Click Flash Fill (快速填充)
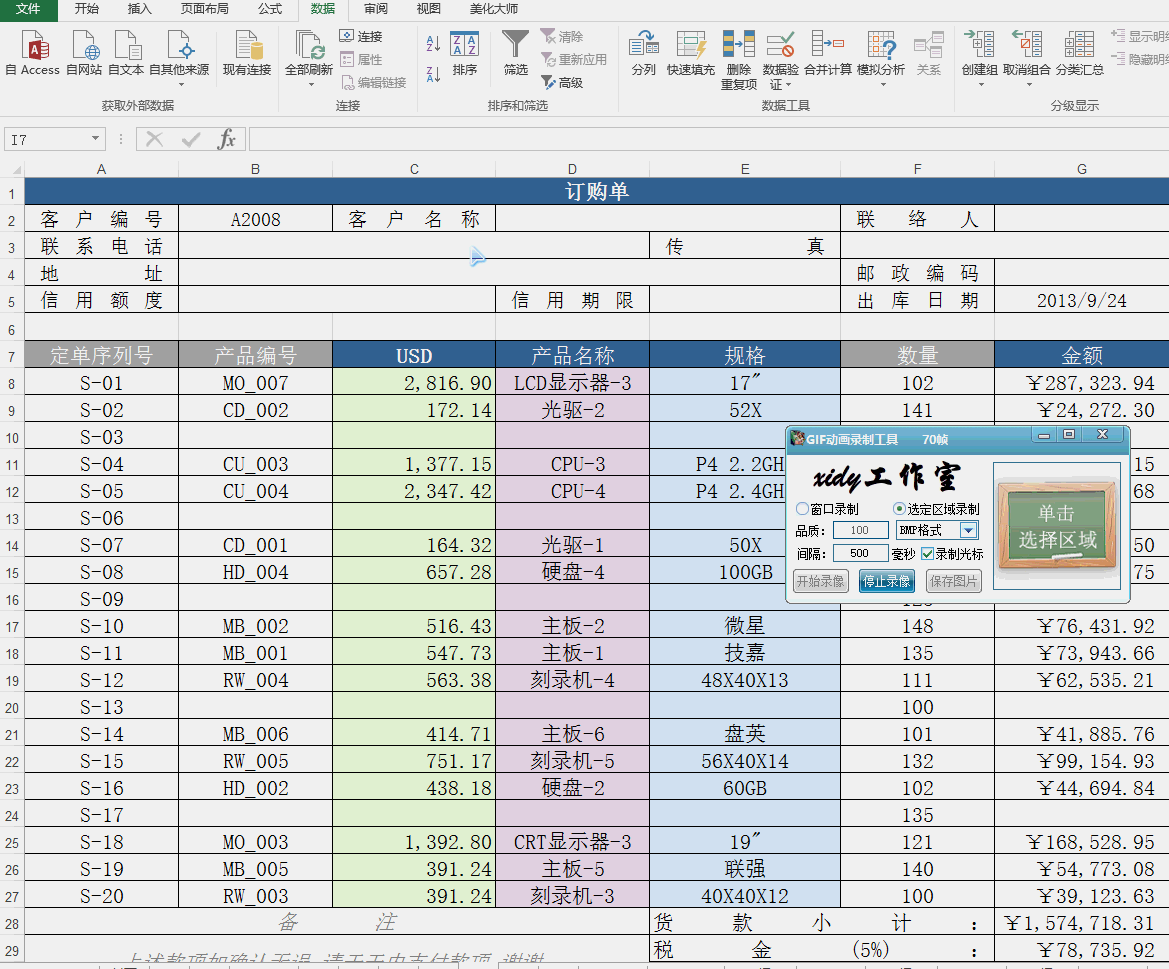Image resolution: width=1169 pixels, height=969 pixels. pyautogui.click(x=690, y=52)
